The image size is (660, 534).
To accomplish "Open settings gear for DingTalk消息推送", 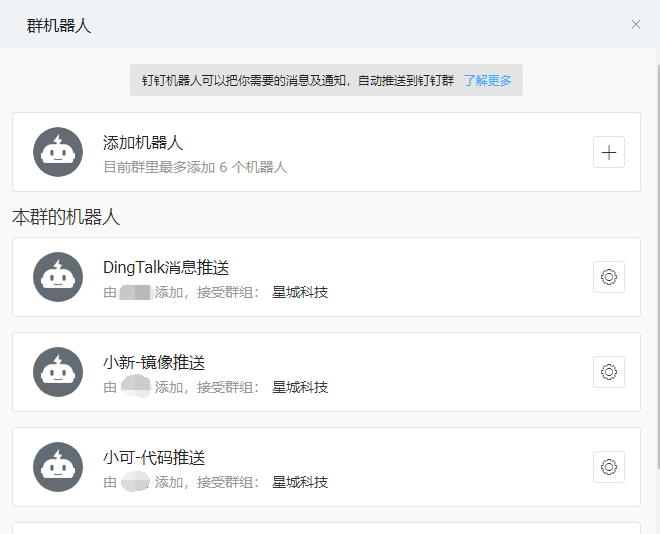I will click(609, 277).
